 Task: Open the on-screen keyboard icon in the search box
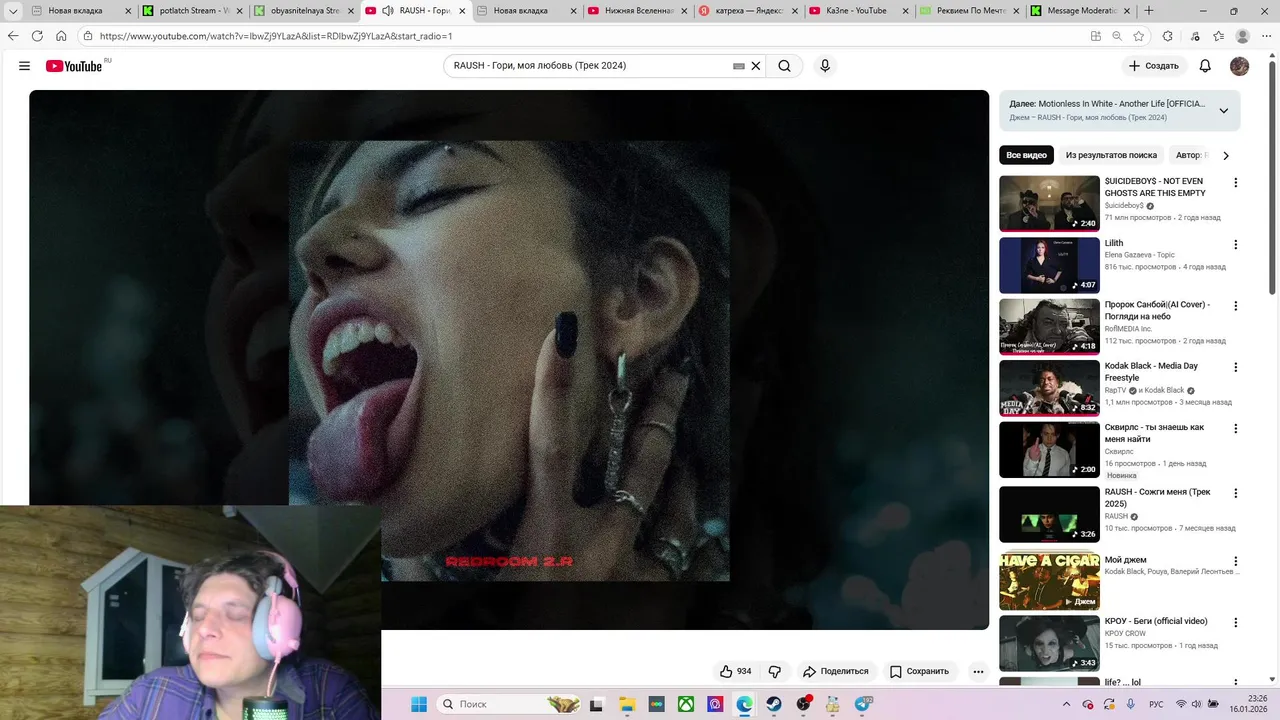[739, 66]
